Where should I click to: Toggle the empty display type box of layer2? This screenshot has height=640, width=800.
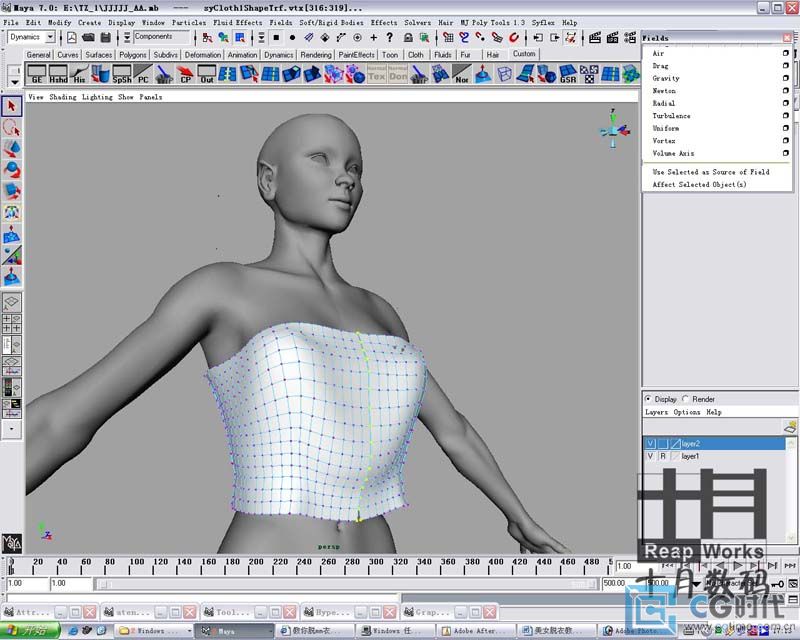pyautogui.click(x=663, y=444)
